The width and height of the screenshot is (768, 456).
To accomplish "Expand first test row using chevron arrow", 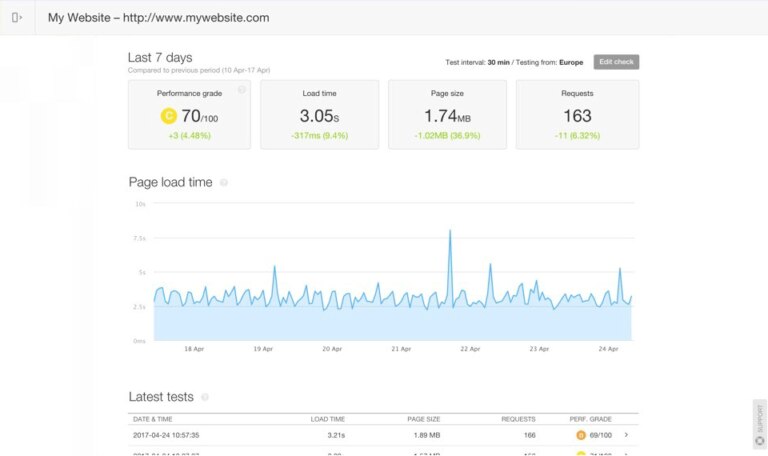I will click(x=626, y=435).
